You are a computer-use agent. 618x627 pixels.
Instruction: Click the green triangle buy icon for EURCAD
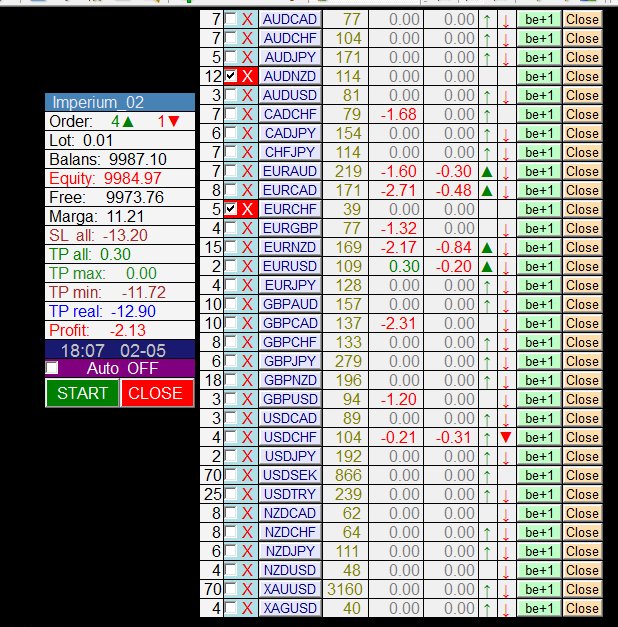tap(487, 191)
